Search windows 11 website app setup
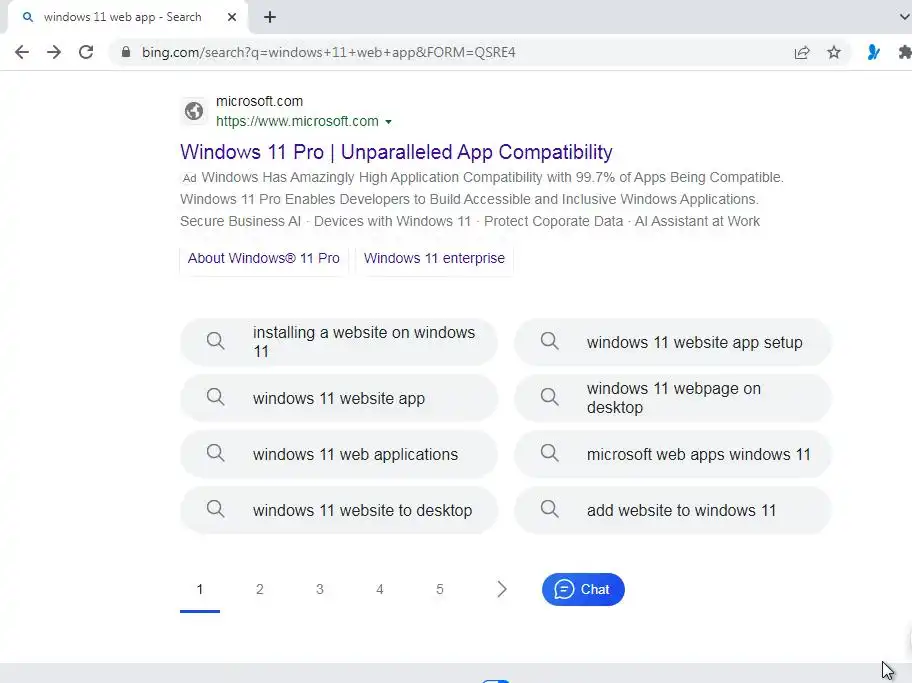 tap(673, 342)
